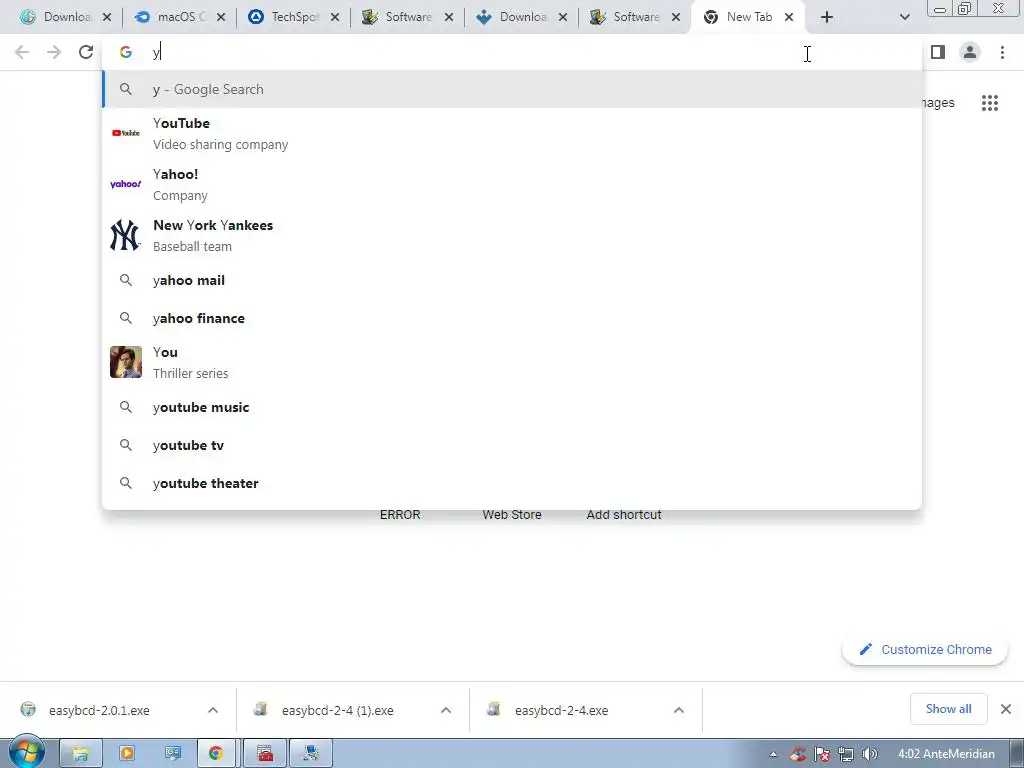Open the easybcd-2-4.exe download
The width and height of the screenshot is (1024, 768).
(x=560, y=710)
